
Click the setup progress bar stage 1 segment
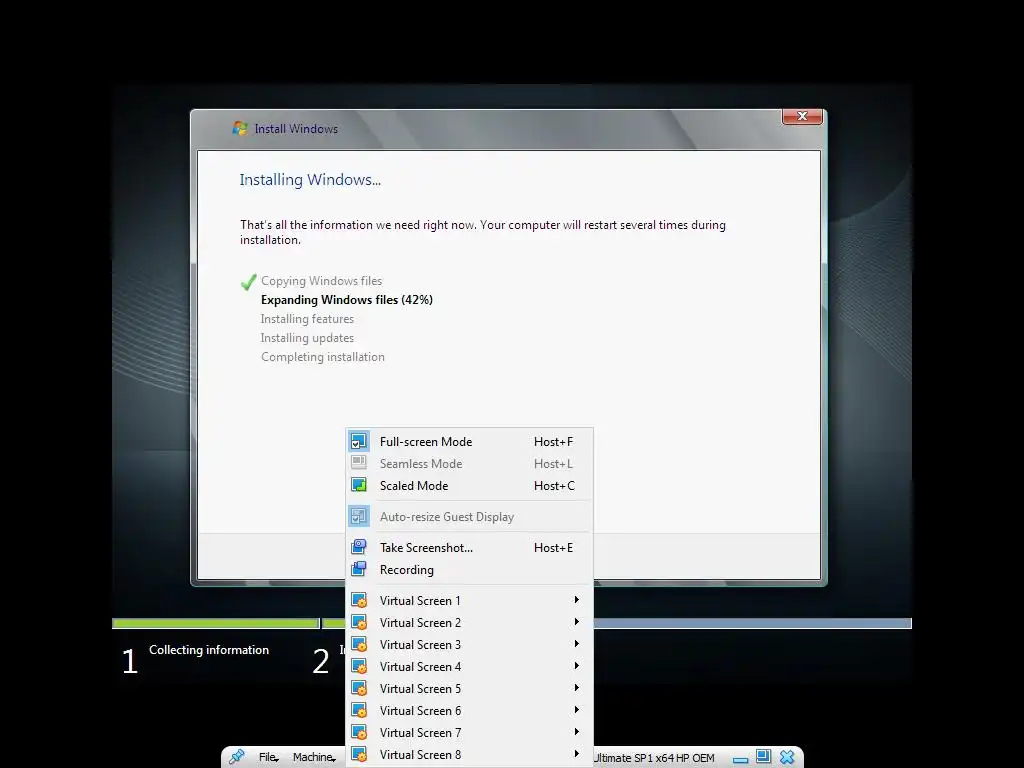(216, 624)
